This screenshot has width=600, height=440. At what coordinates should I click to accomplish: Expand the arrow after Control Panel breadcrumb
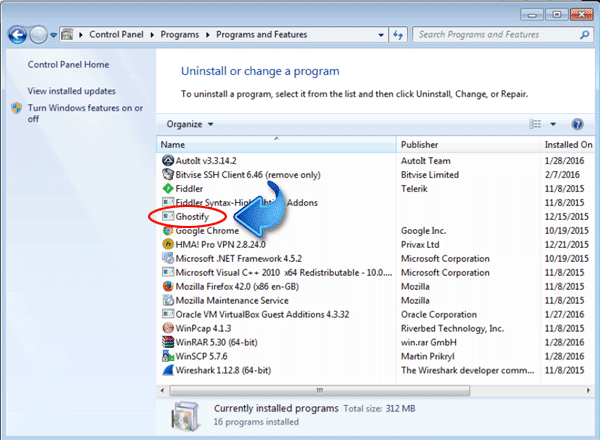pyautogui.click(x=152, y=35)
